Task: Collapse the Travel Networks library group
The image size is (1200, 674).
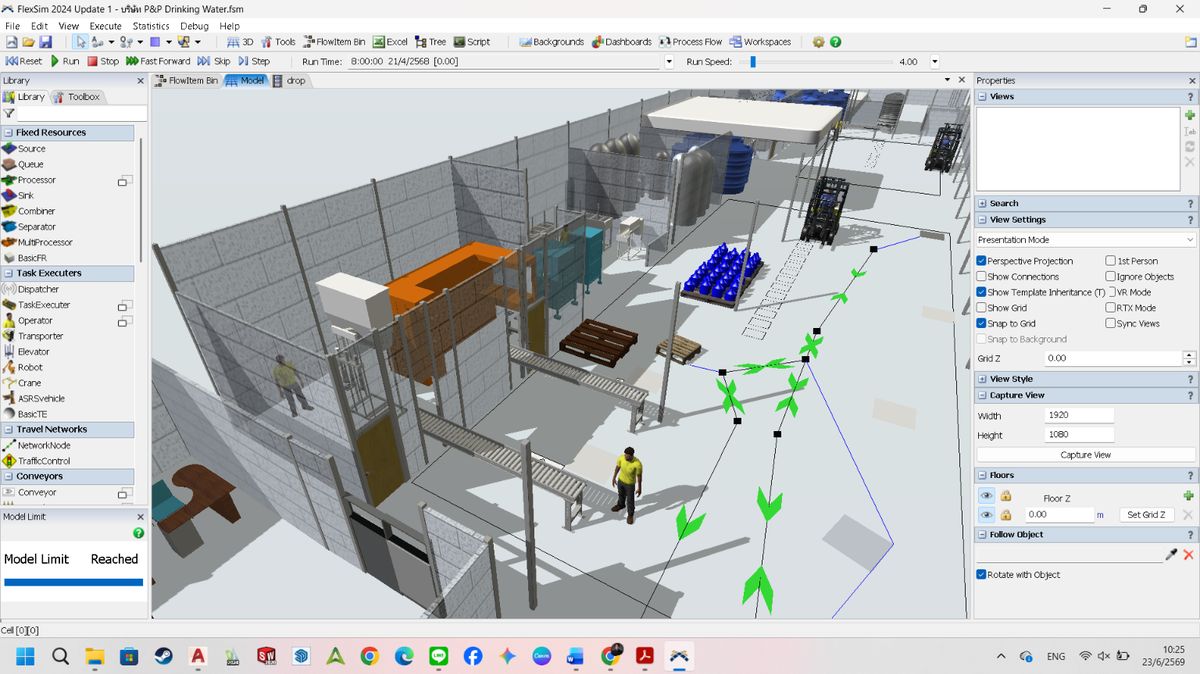Action: pos(9,429)
